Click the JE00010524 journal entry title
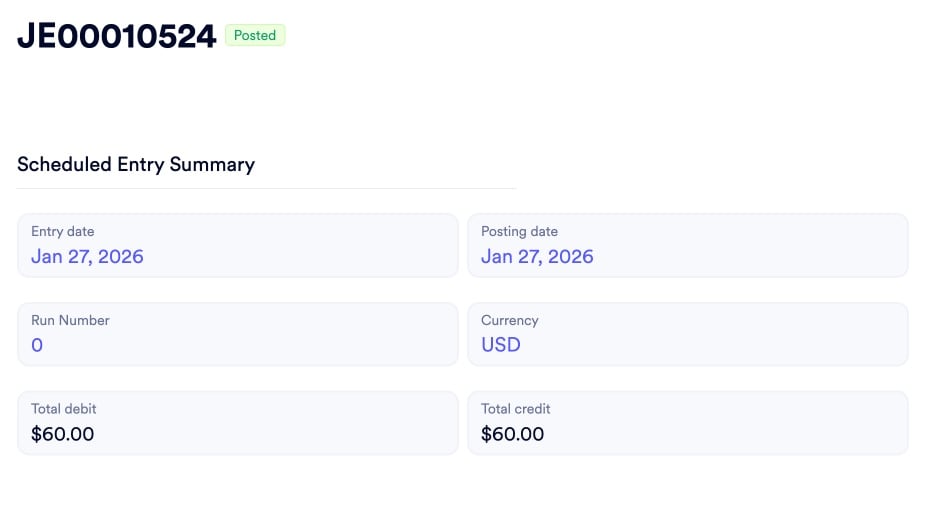The image size is (925, 522). 117,36
